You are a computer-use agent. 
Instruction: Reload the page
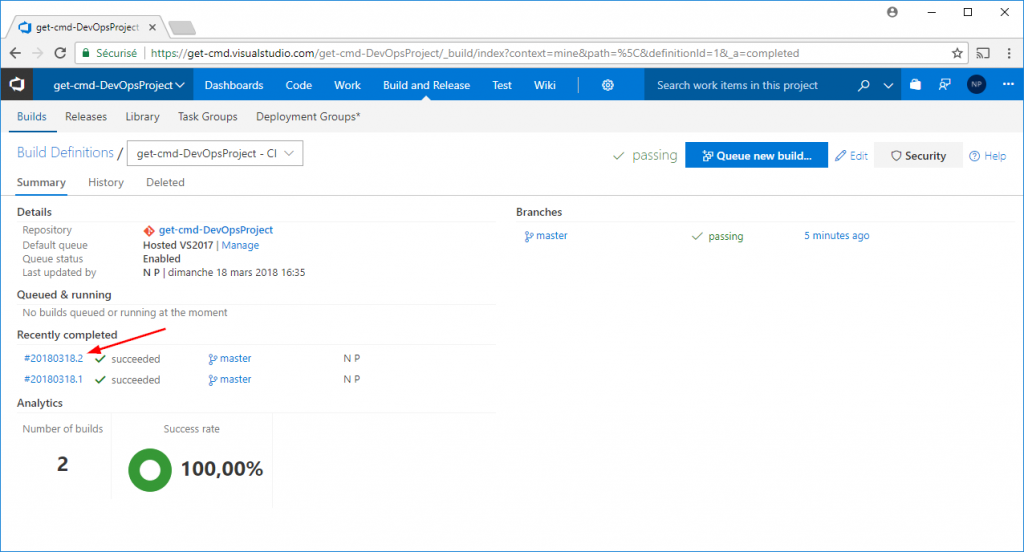(60, 54)
